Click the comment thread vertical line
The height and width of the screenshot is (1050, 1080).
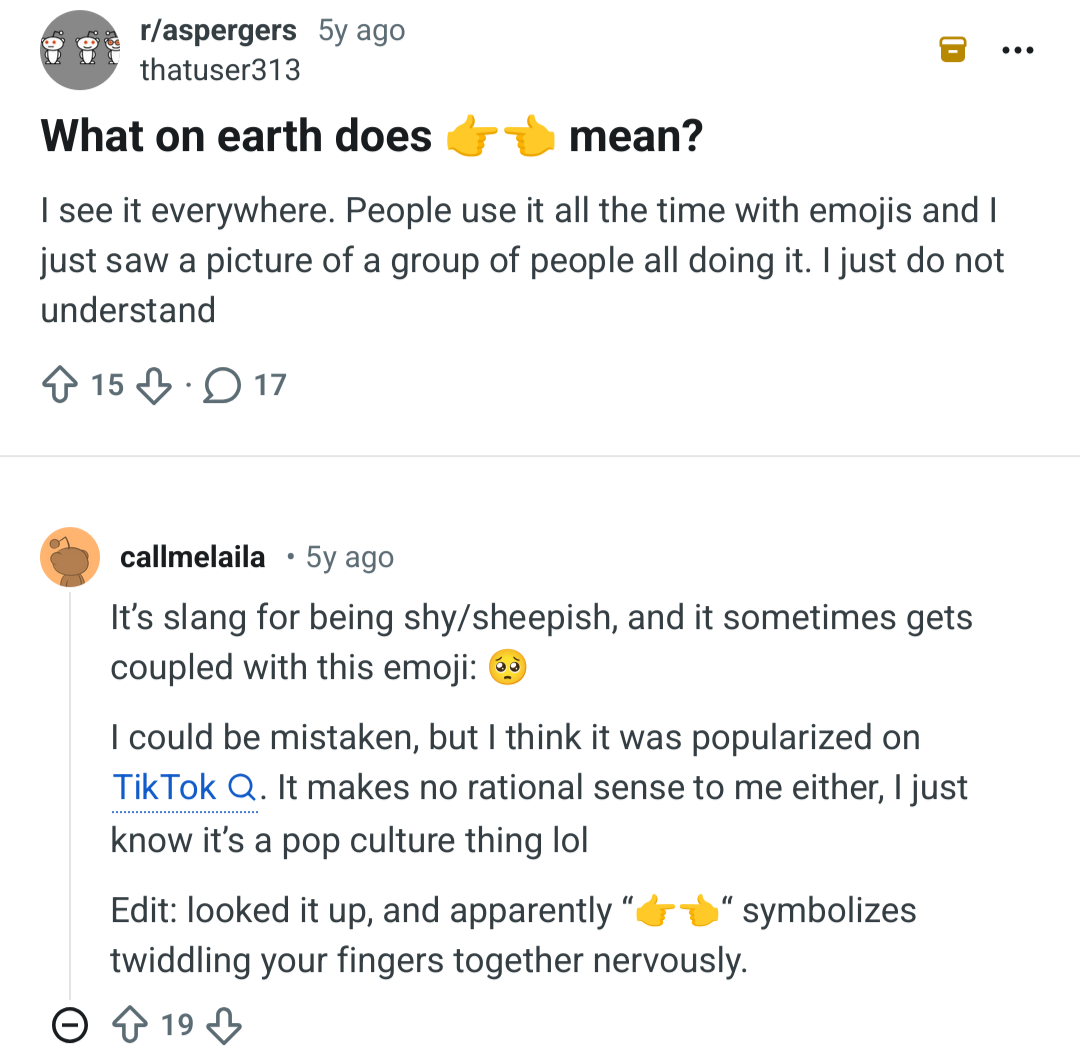[70, 800]
